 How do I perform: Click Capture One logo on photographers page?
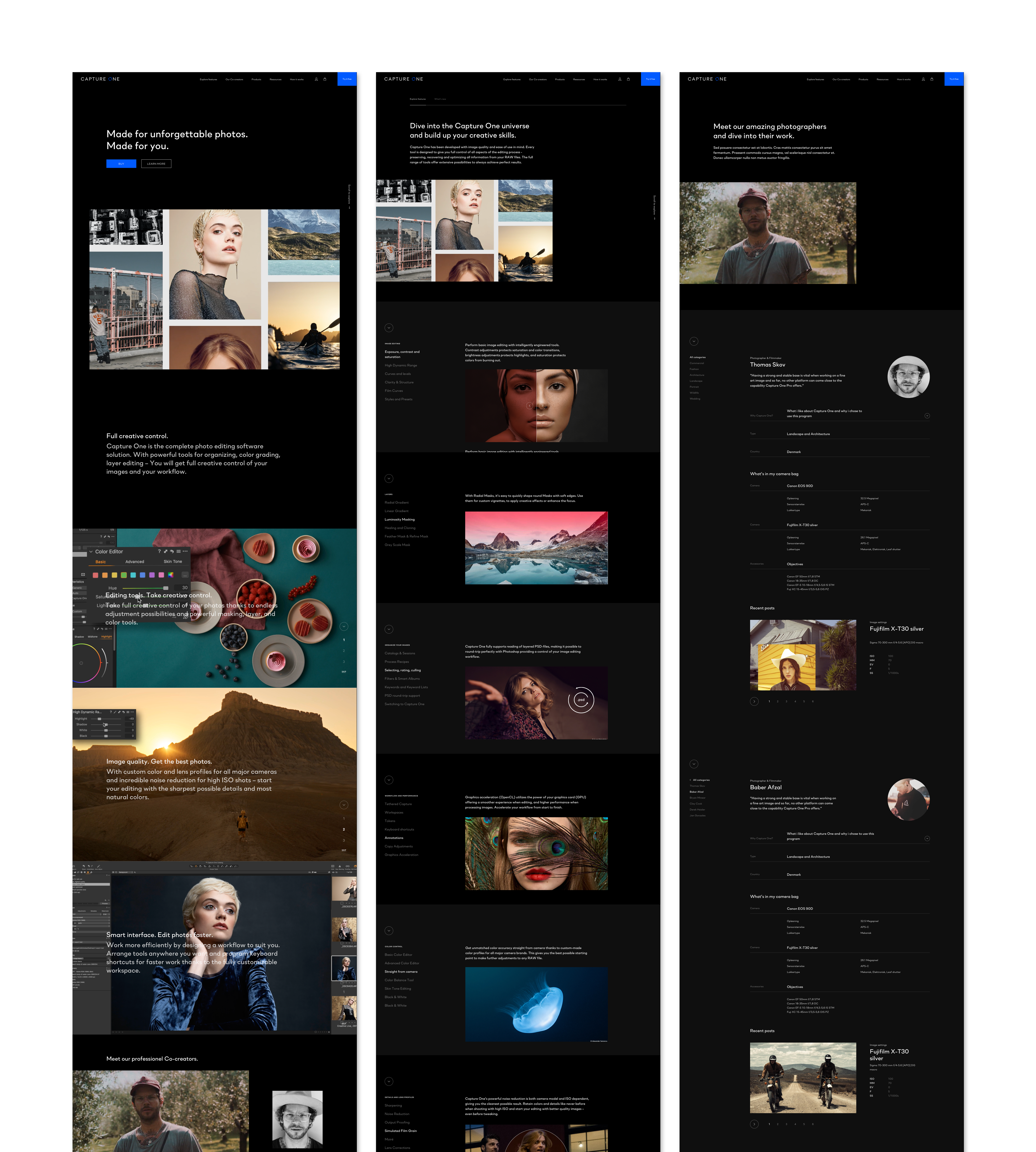[x=707, y=79]
